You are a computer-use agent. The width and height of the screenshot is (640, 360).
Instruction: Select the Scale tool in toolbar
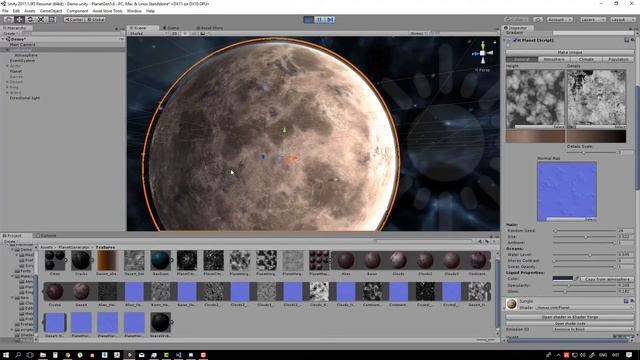[41, 19]
